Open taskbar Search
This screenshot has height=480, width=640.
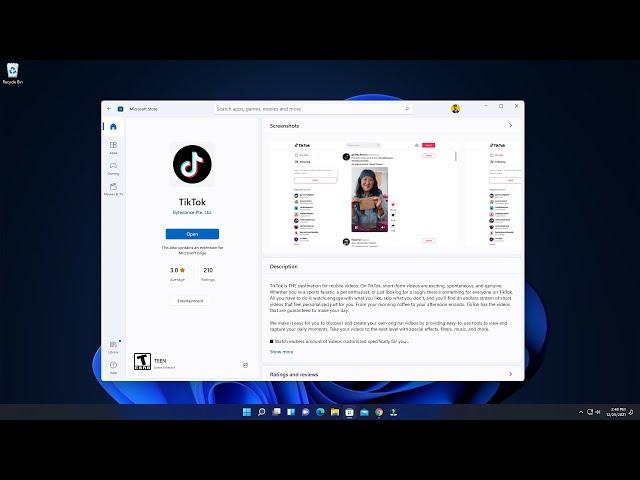(x=262, y=412)
